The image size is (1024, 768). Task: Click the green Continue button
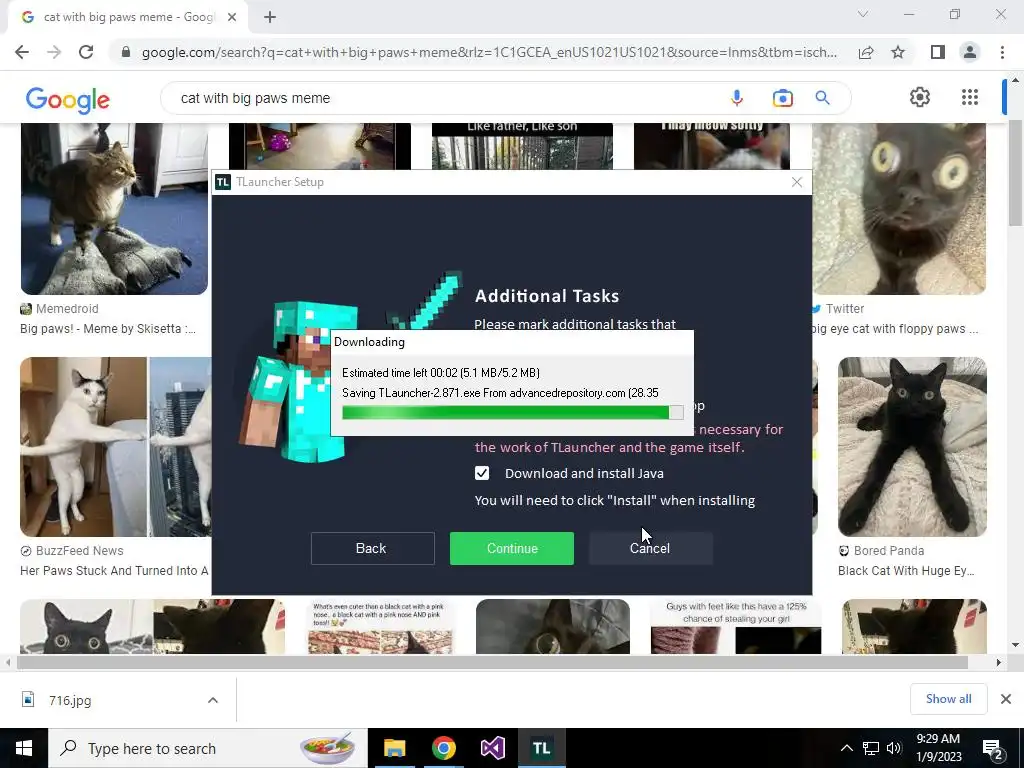[x=512, y=549]
